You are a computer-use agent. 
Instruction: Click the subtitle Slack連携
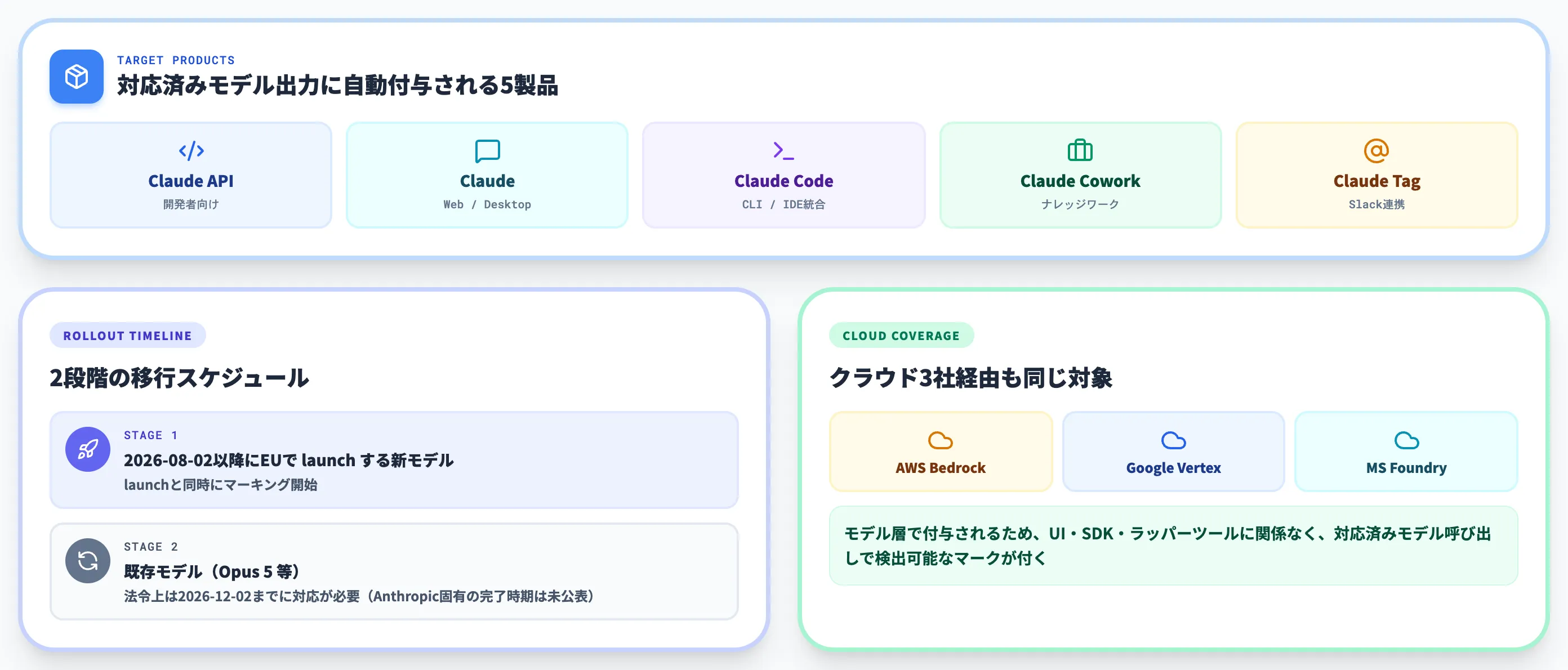(1377, 204)
